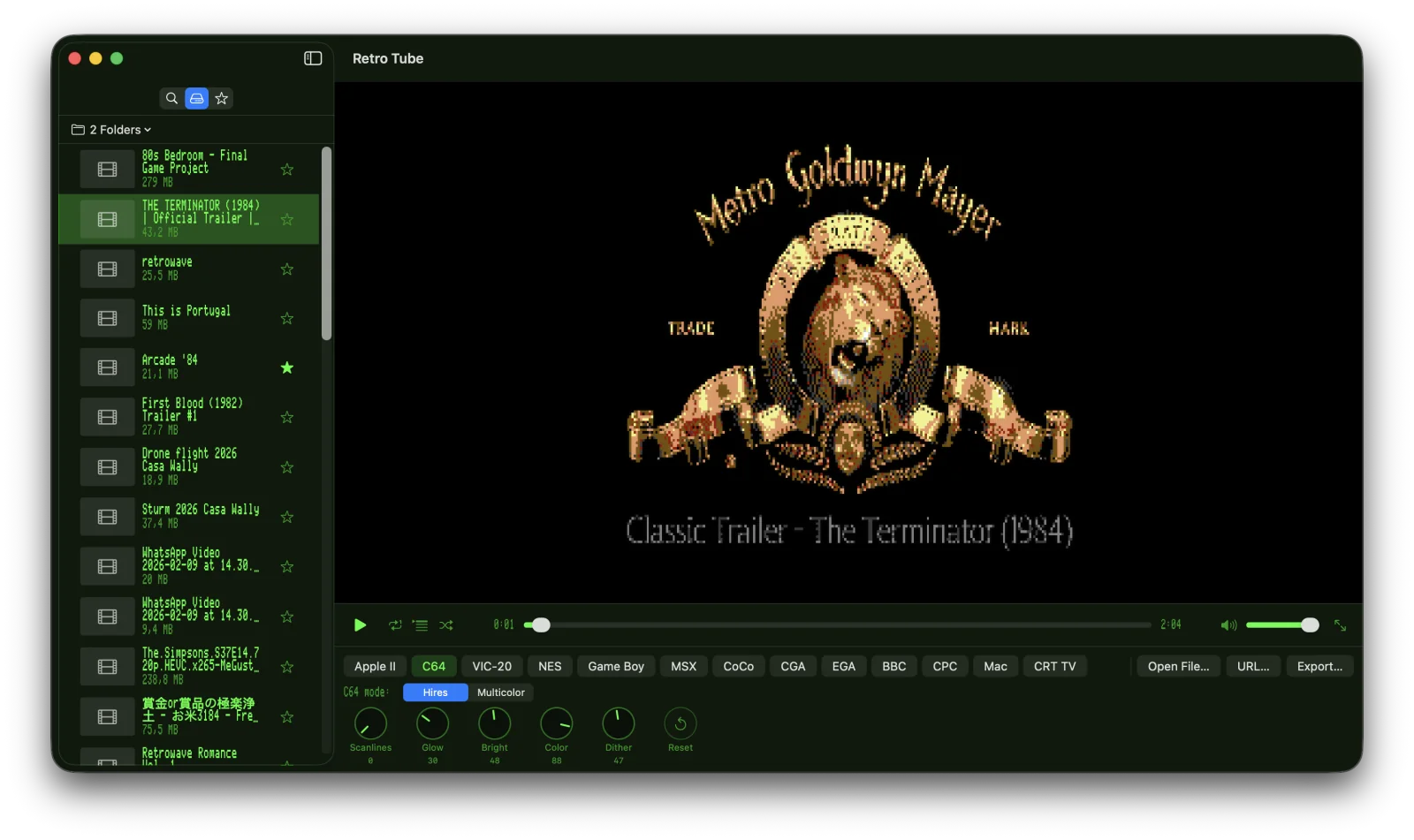Click the Export... button
1414x840 pixels.
[x=1319, y=666]
